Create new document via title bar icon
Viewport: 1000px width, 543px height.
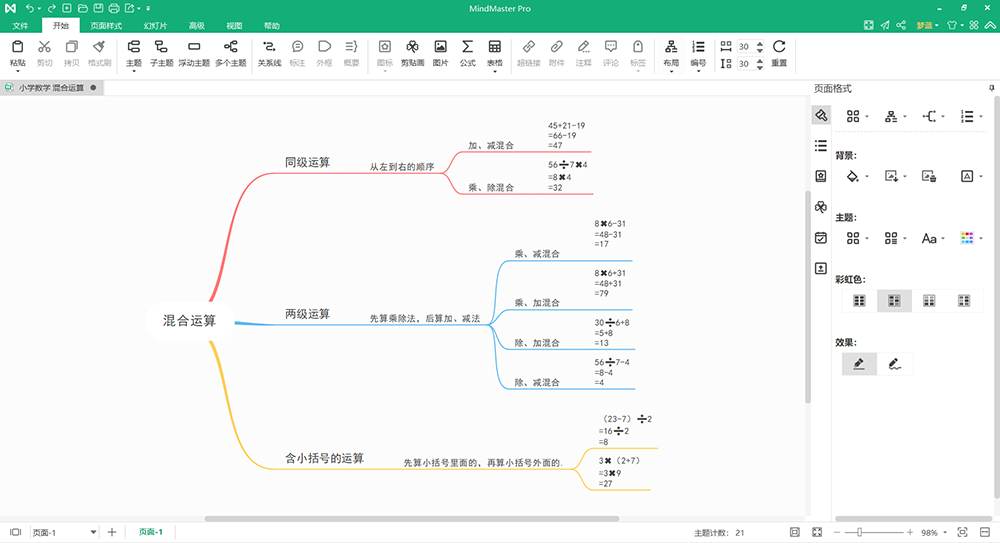[x=66, y=8]
